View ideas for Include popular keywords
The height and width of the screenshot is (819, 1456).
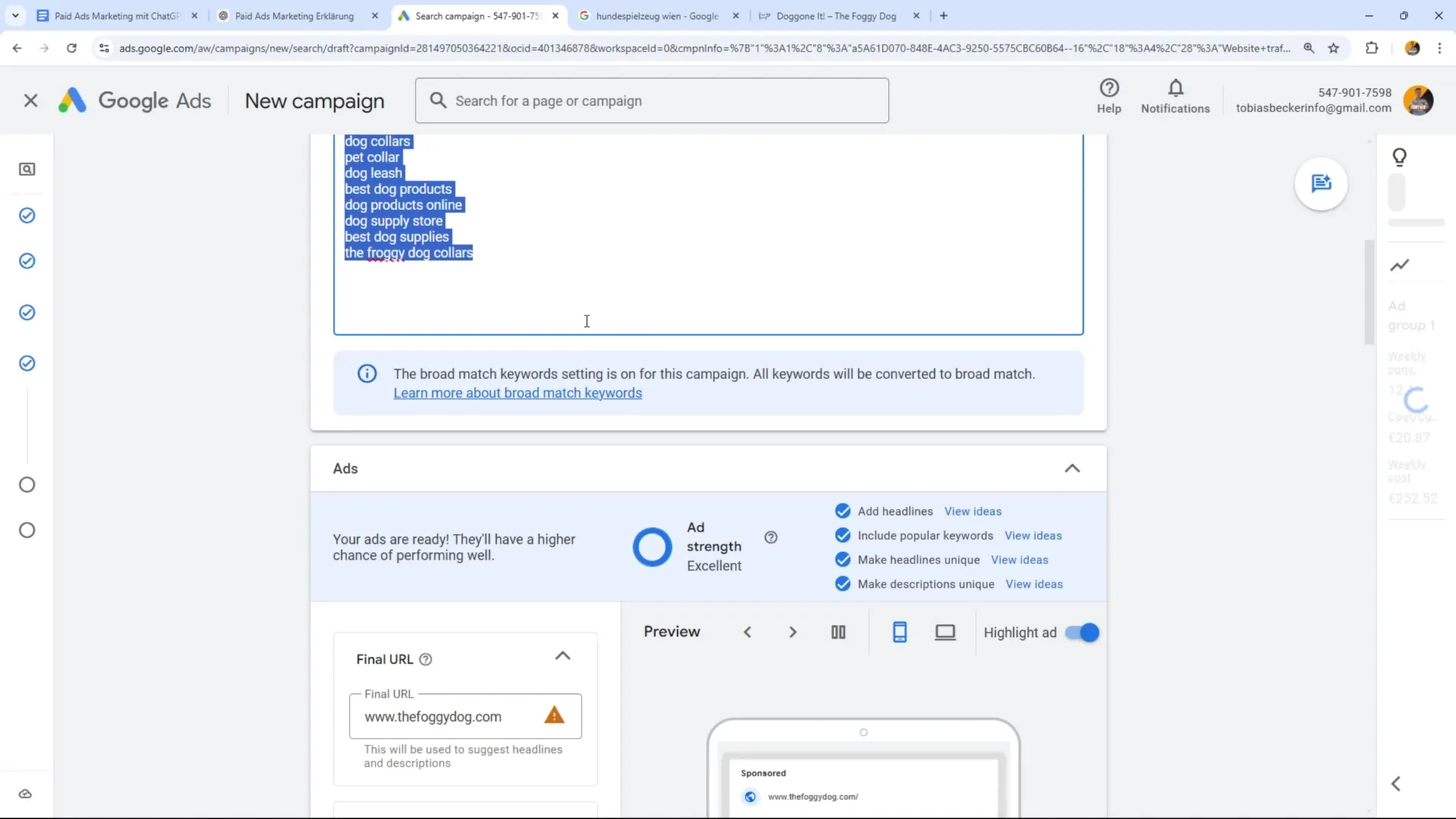(x=1033, y=535)
